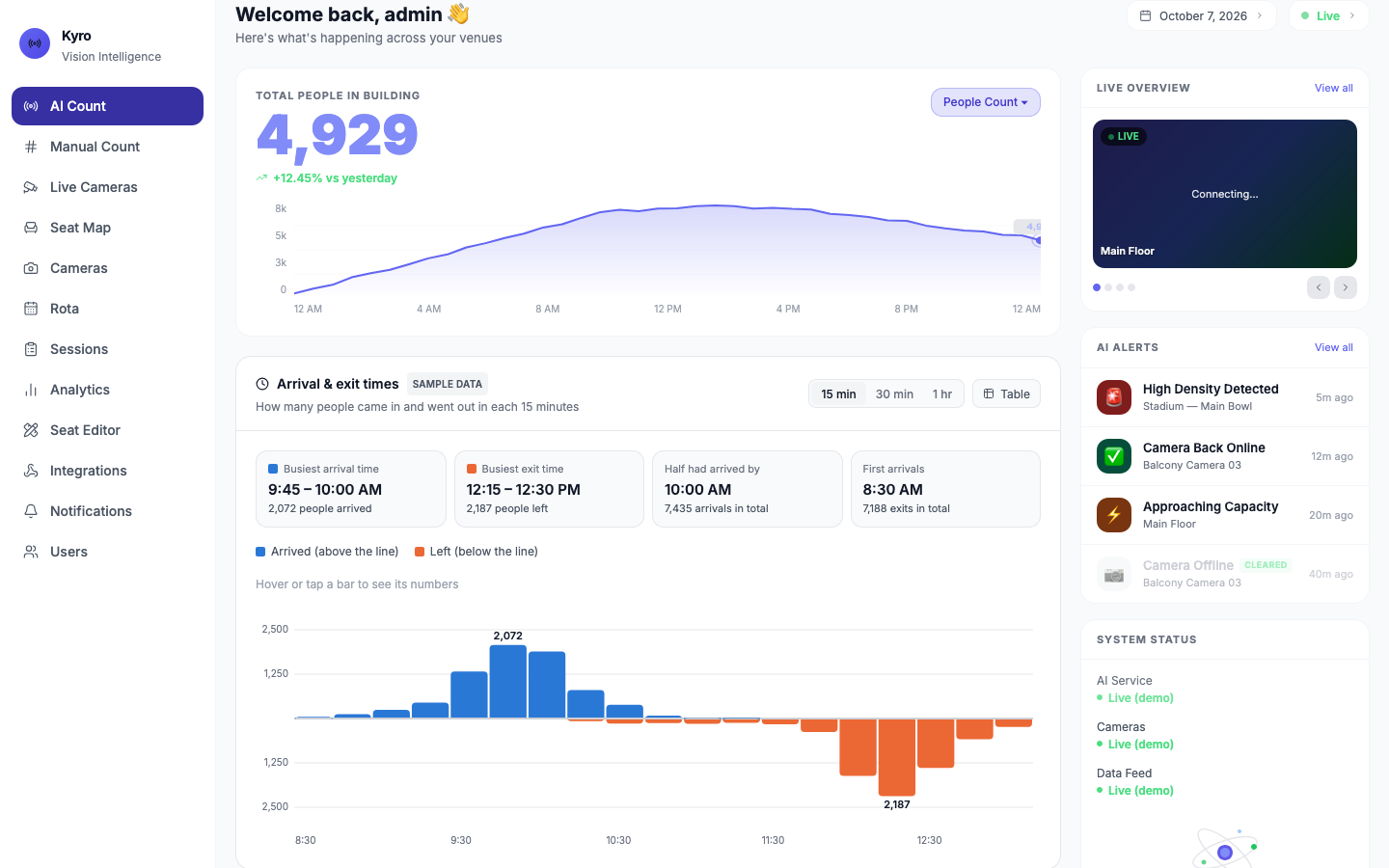
Task: Open the October 7, 2026 date picker
Action: 1202,15
